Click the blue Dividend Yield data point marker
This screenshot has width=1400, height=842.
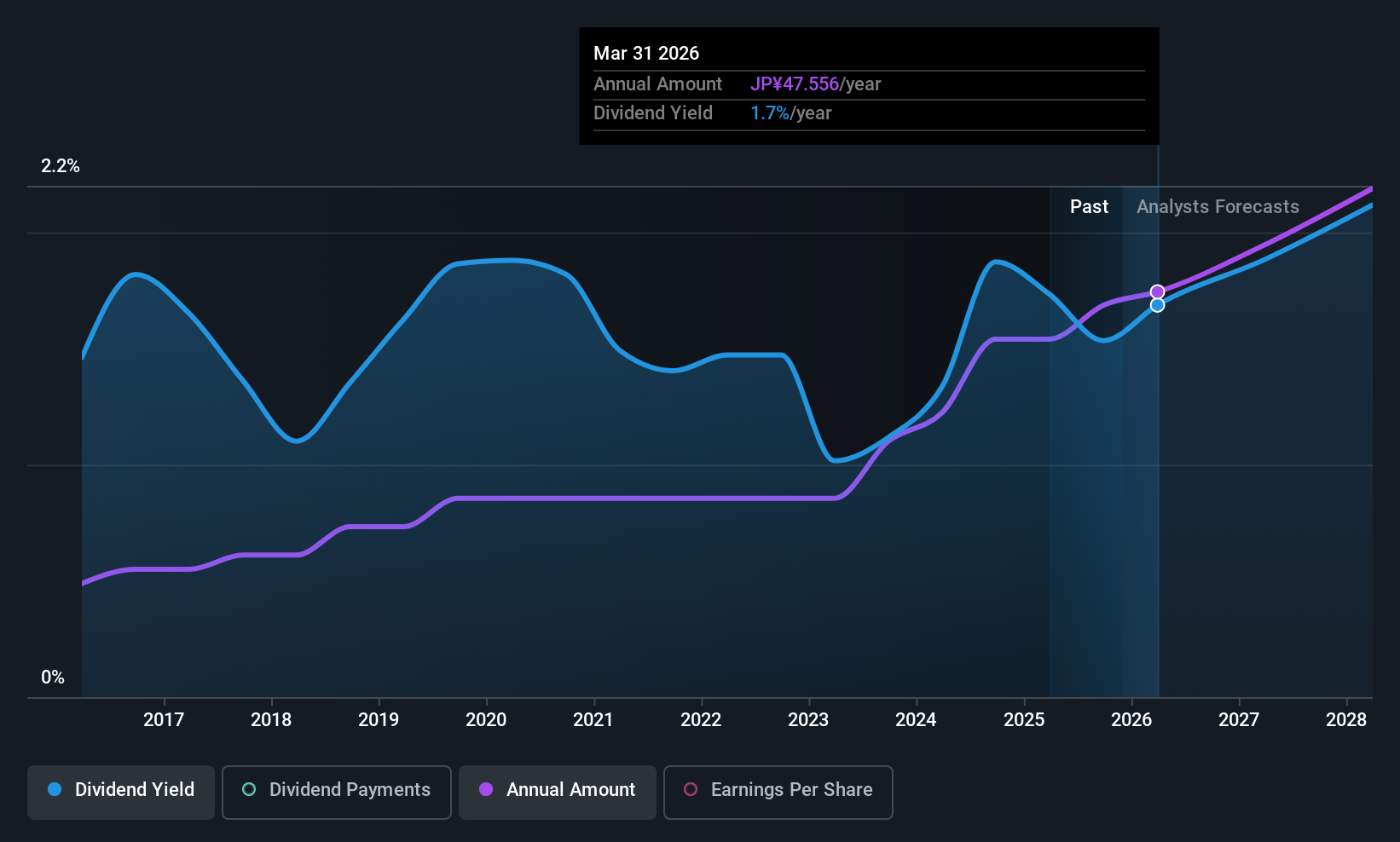(1157, 305)
